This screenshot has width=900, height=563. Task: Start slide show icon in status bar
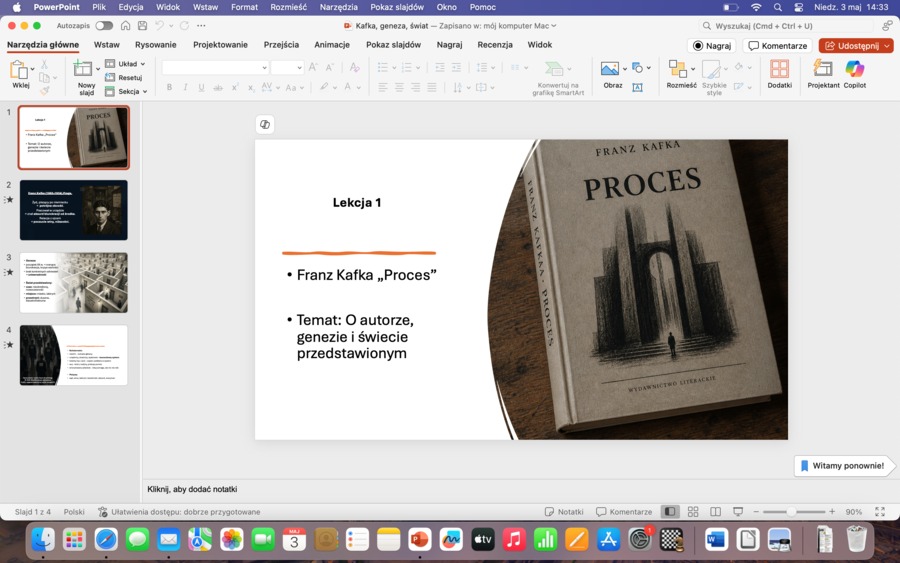coord(738,511)
